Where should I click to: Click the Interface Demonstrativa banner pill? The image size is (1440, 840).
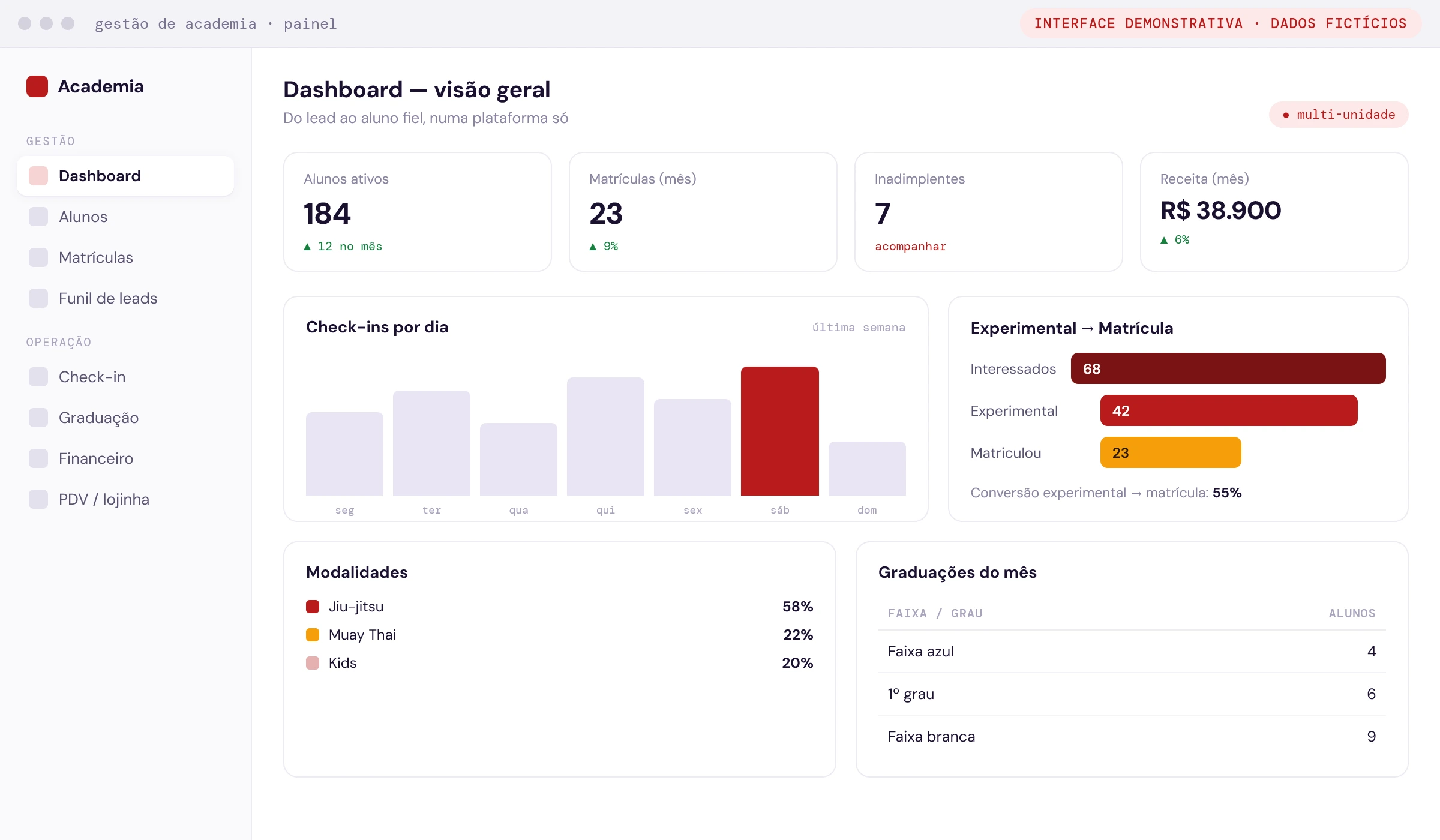(1220, 23)
